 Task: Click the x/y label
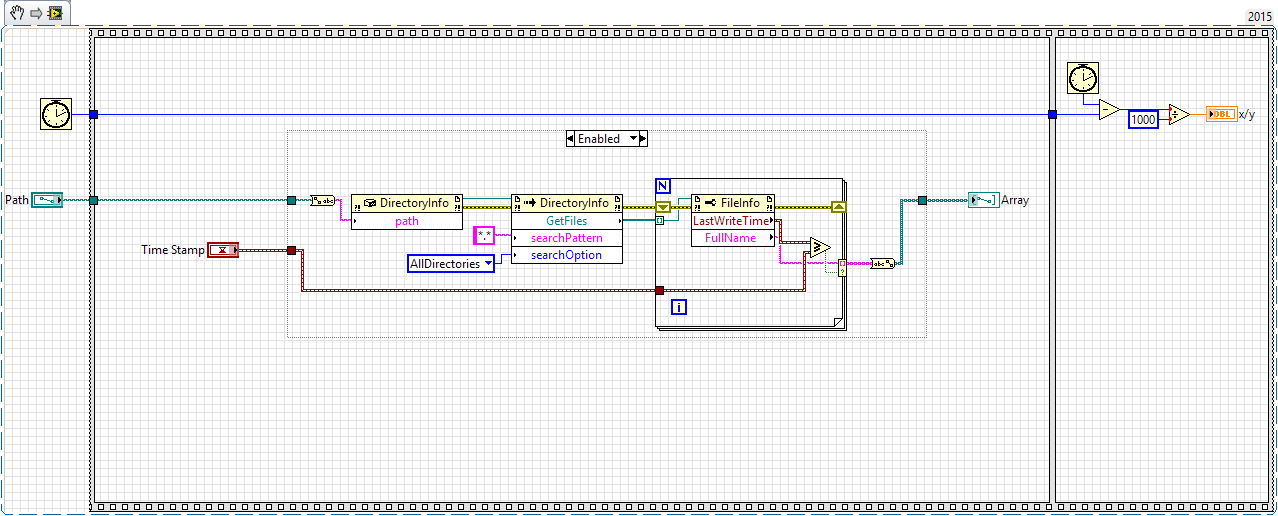[1247, 114]
